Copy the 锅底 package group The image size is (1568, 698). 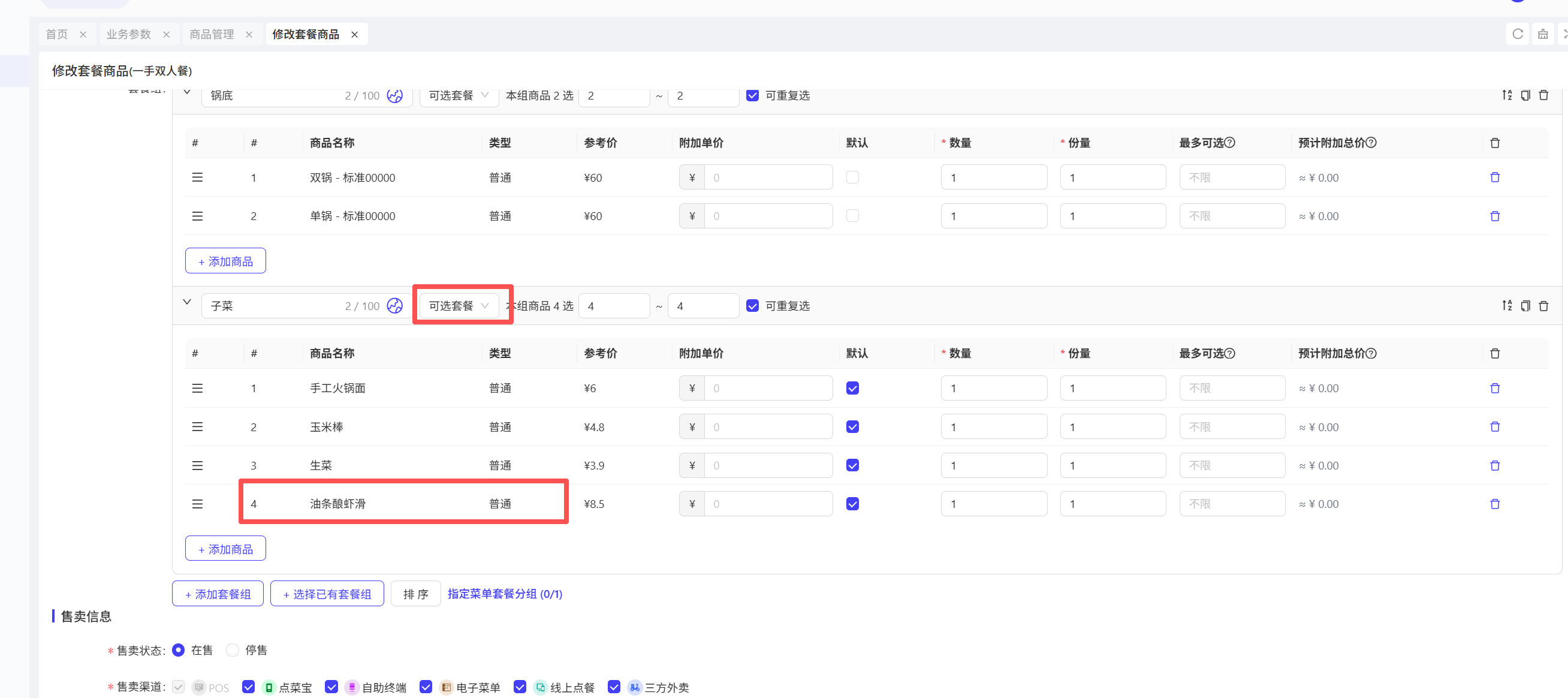1525,95
